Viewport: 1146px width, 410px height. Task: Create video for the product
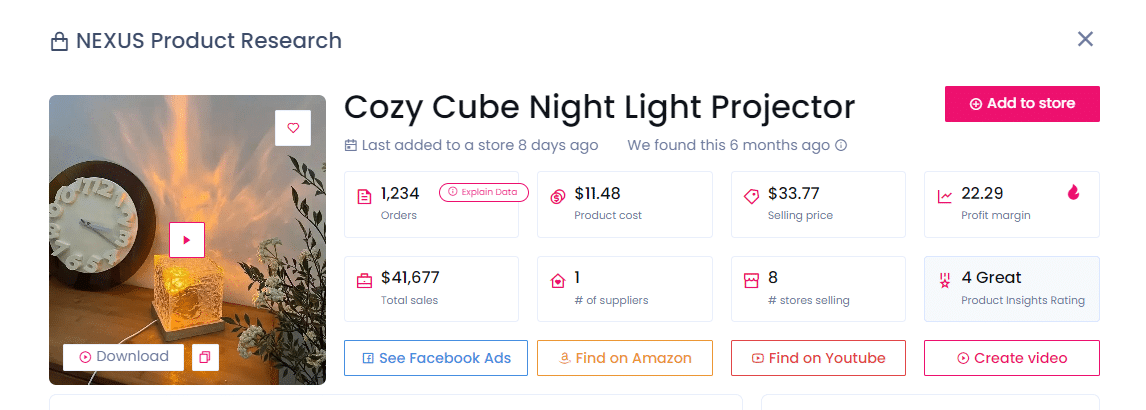coord(1011,358)
